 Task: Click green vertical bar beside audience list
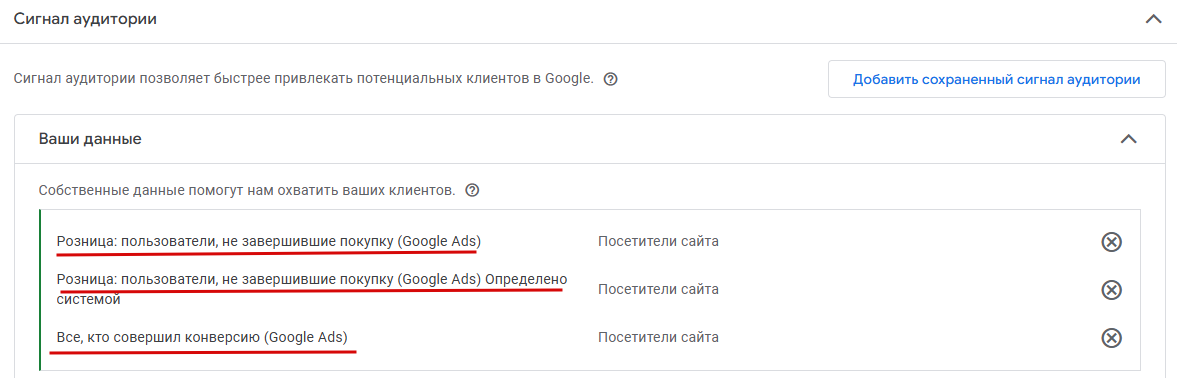pos(40,290)
